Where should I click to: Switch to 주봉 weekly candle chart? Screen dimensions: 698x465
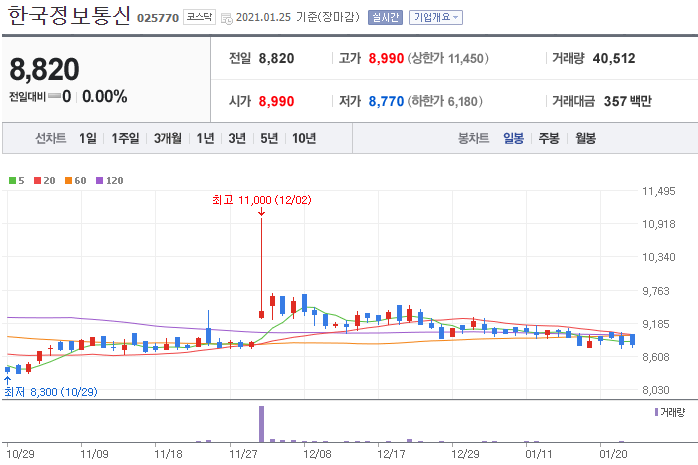coord(549,138)
